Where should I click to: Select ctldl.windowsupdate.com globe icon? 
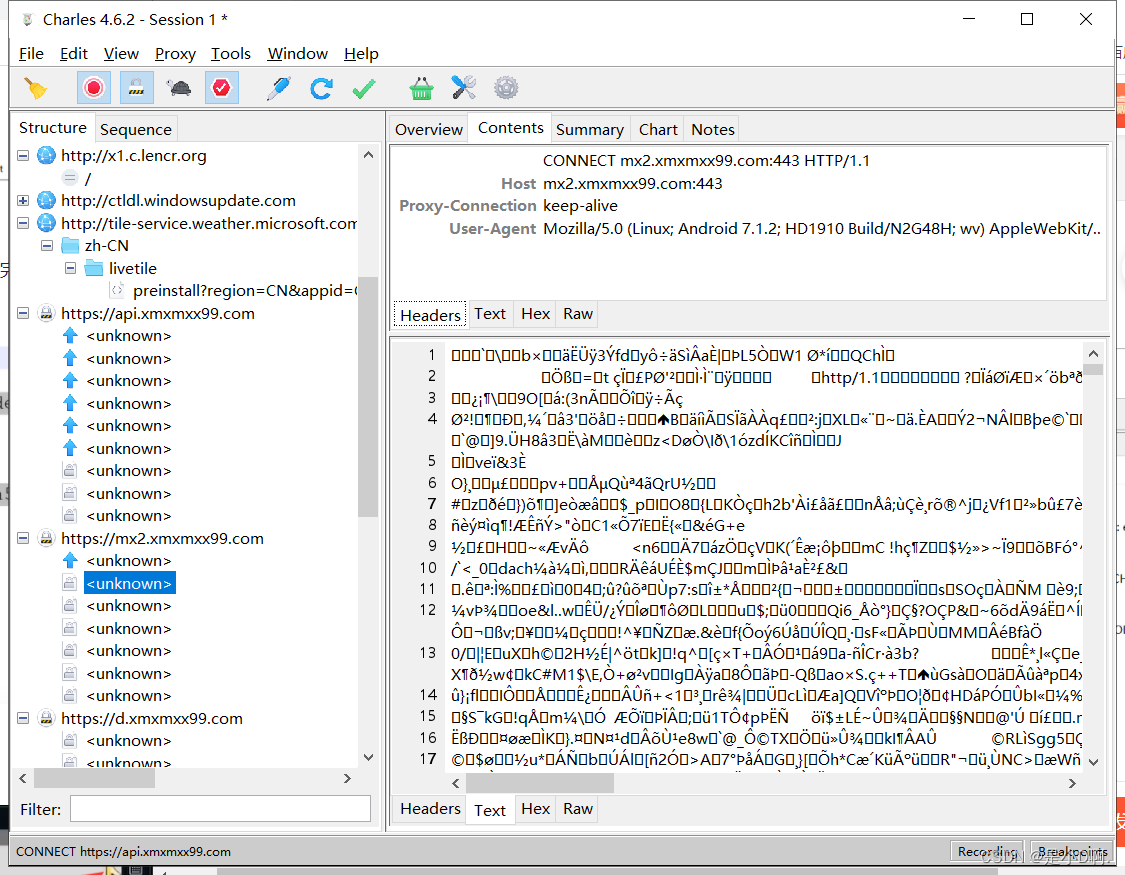46,200
